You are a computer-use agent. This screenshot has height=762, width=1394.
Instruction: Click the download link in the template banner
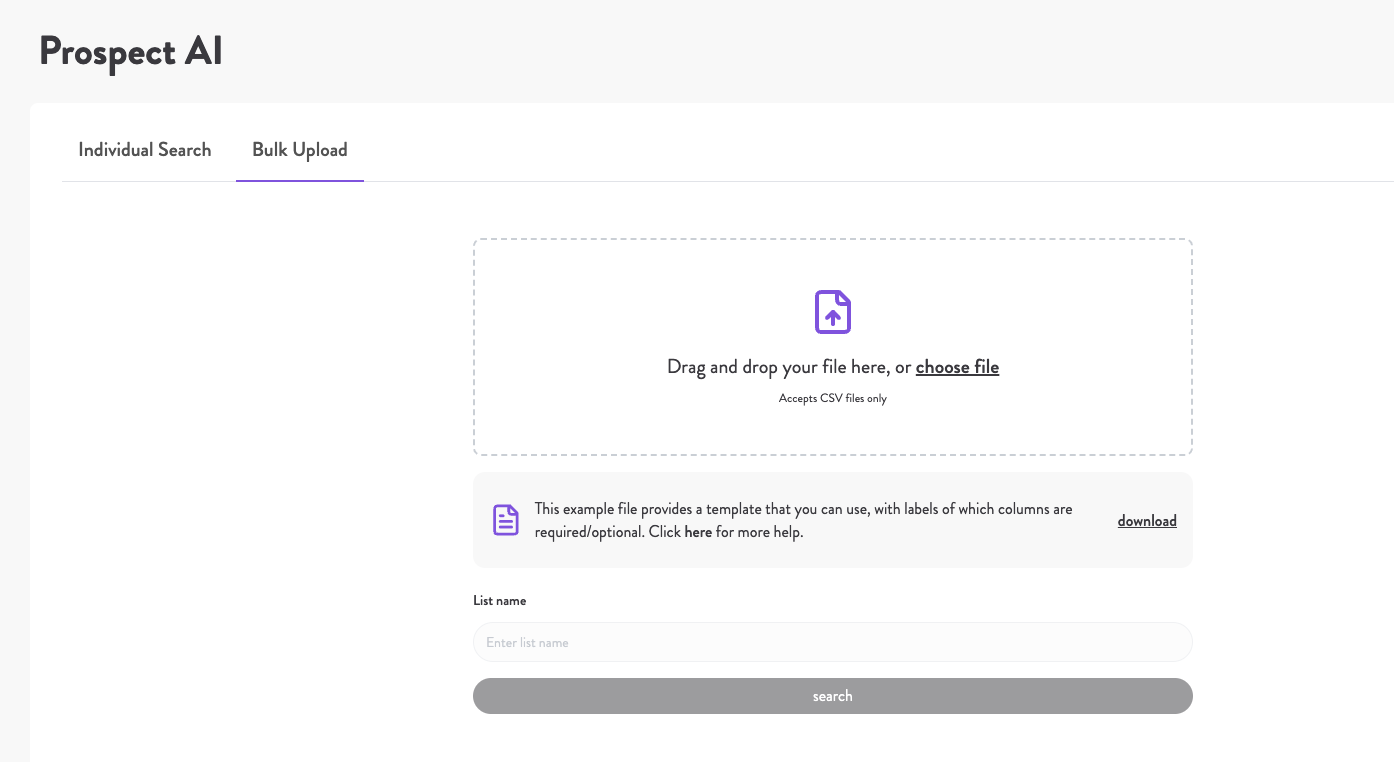tap(1147, 520)
